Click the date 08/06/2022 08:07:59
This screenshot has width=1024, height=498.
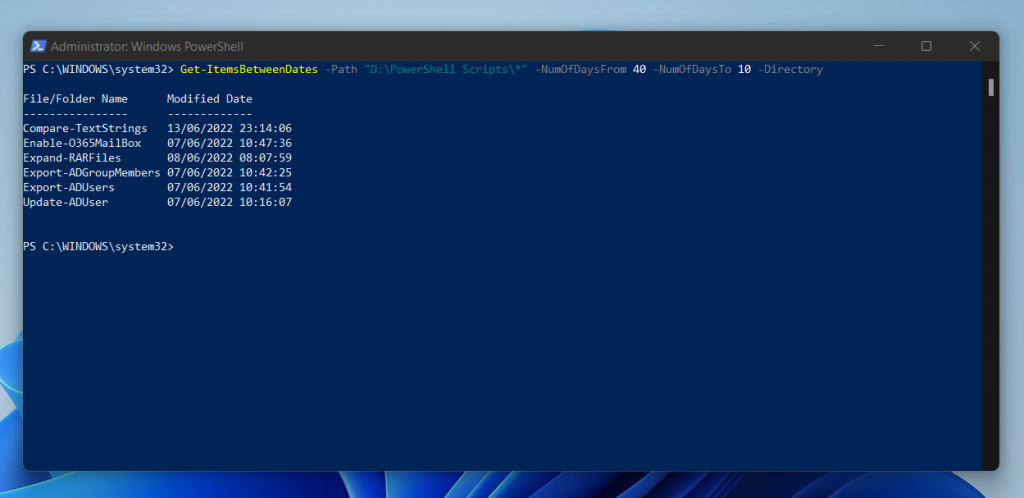click(x=229, y=158)
